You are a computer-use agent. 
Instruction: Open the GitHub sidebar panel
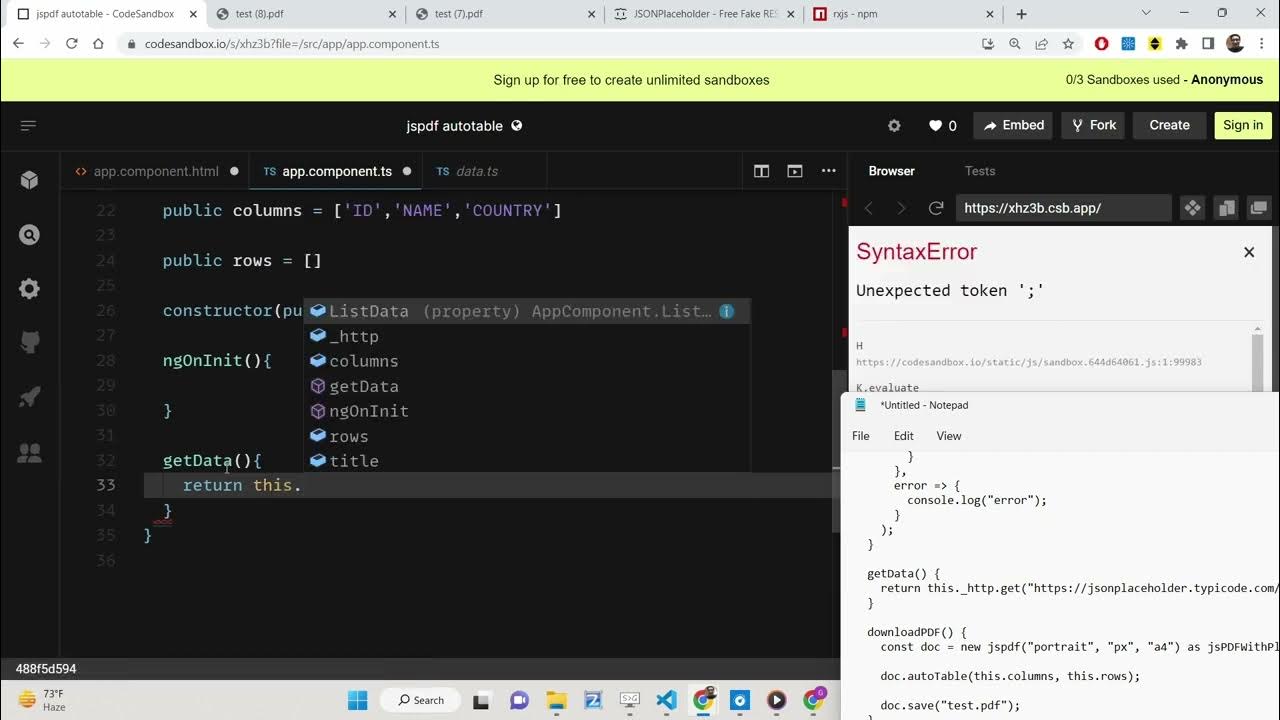pyautogui.click(x=29, y=344)
